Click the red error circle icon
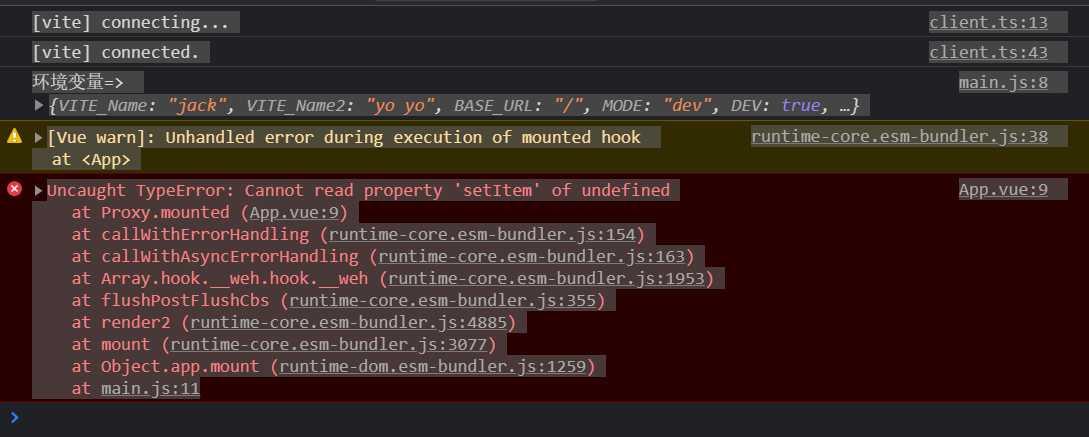 14,189
